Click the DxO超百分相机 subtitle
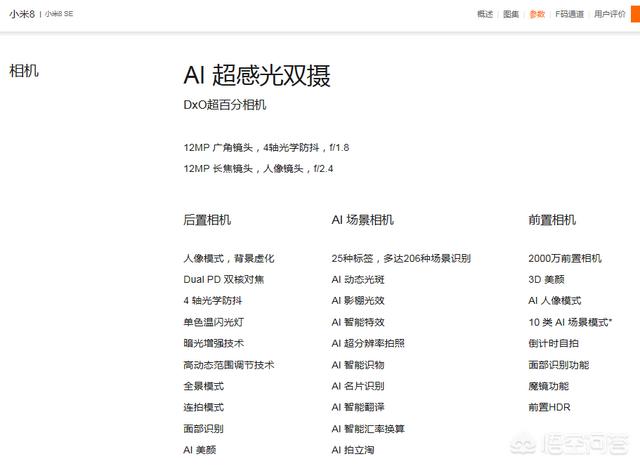Viewport: 640px width, 466px height. (225, 105)
